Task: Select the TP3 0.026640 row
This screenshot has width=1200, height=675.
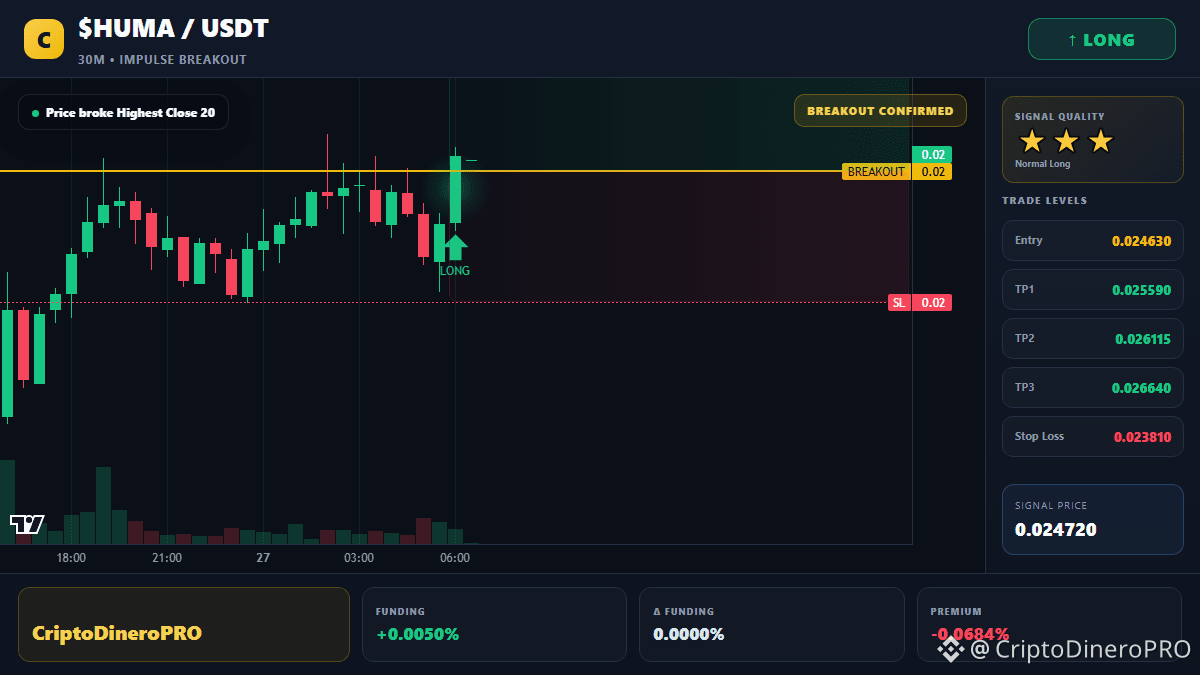Action: coord(1092,387)
